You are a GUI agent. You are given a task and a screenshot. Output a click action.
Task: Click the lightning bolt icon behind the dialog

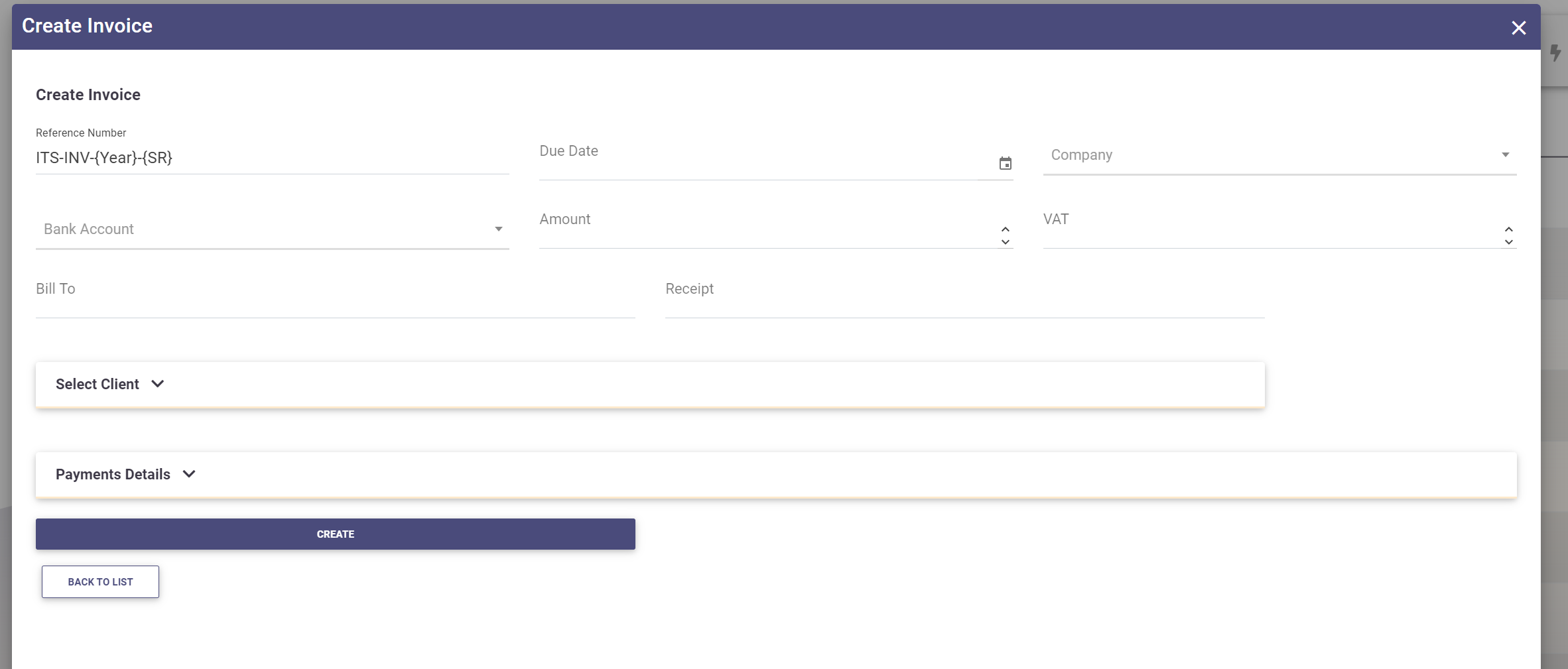[1555, 52]
